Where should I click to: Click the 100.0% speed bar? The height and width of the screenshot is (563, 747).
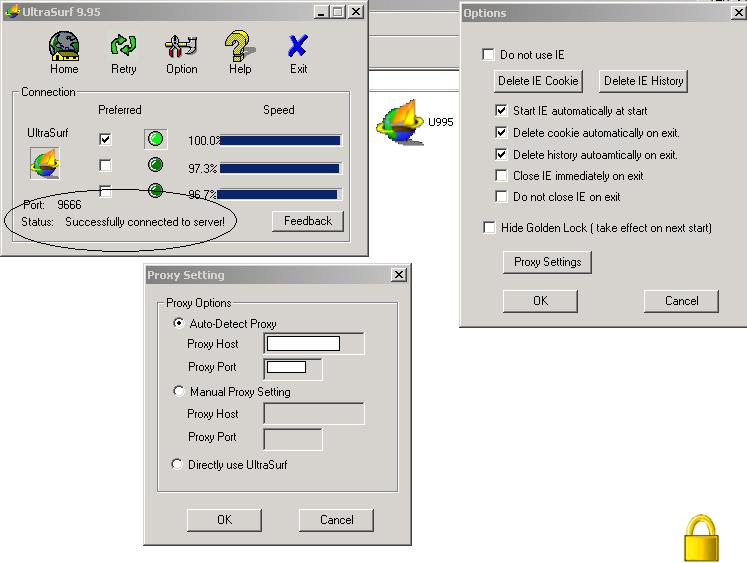pos(280,141)
